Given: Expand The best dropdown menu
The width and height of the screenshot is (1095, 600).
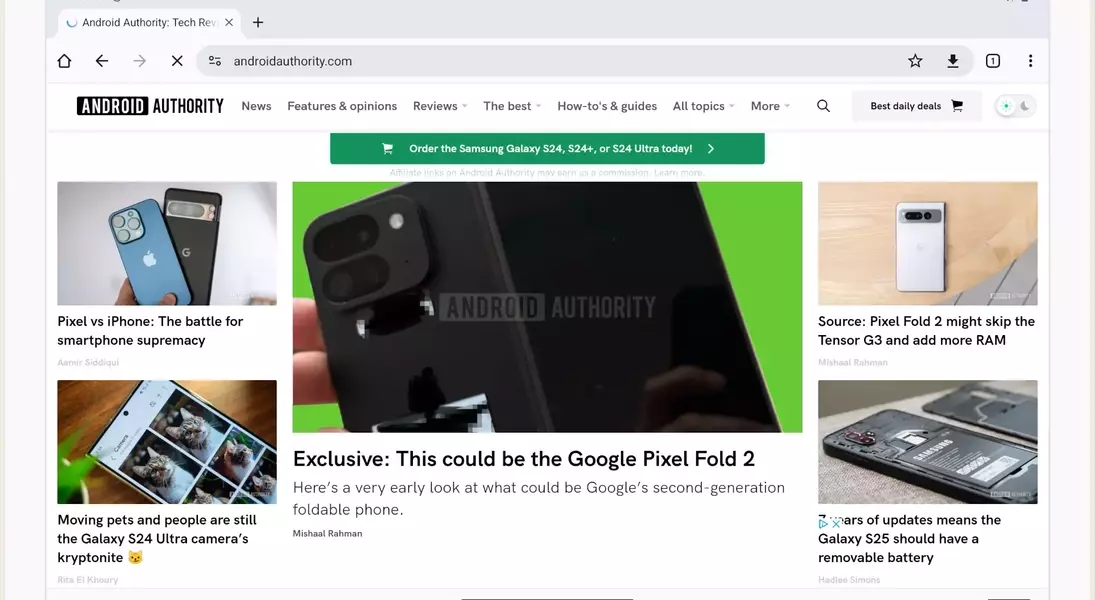Looking at the screenshot, I should [512, 106].
